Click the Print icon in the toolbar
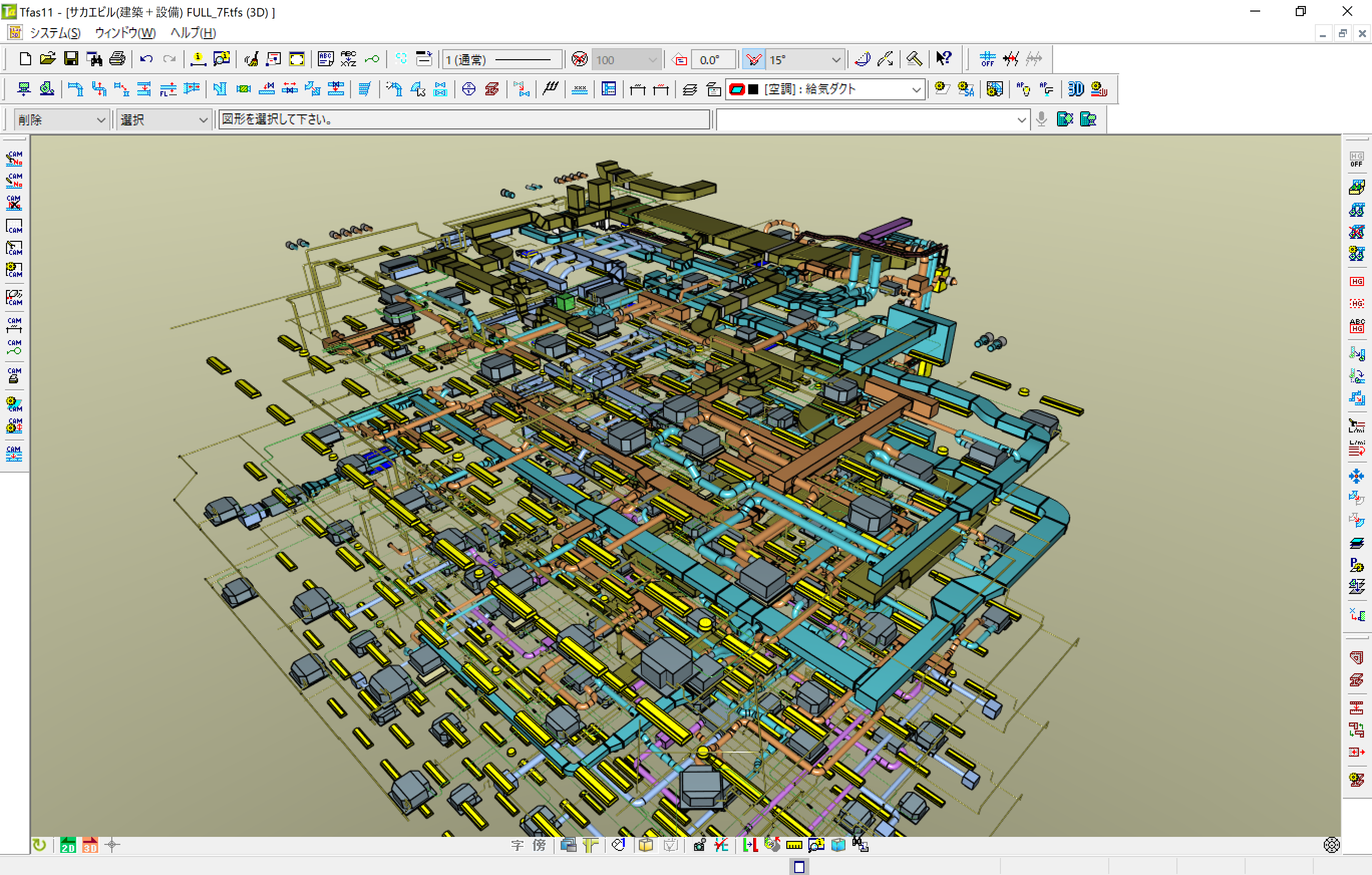The width and height of the screenshot is (1372, 875). click(117, 59)
